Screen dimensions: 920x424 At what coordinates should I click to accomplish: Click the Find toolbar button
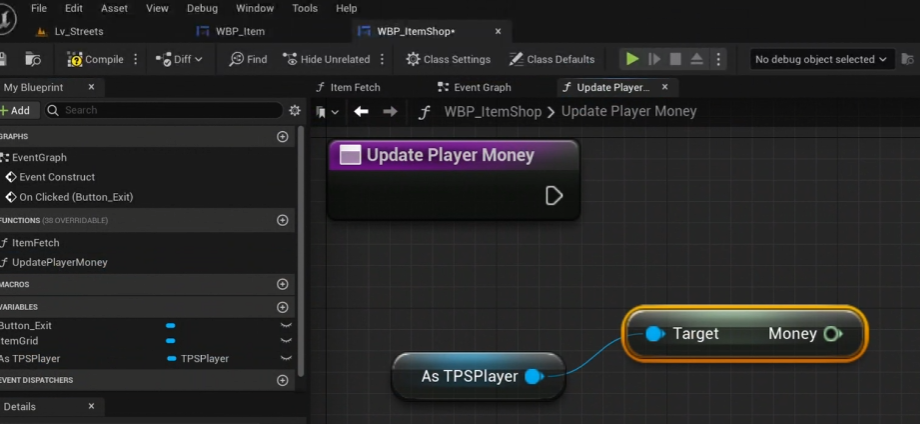point(248,59)
